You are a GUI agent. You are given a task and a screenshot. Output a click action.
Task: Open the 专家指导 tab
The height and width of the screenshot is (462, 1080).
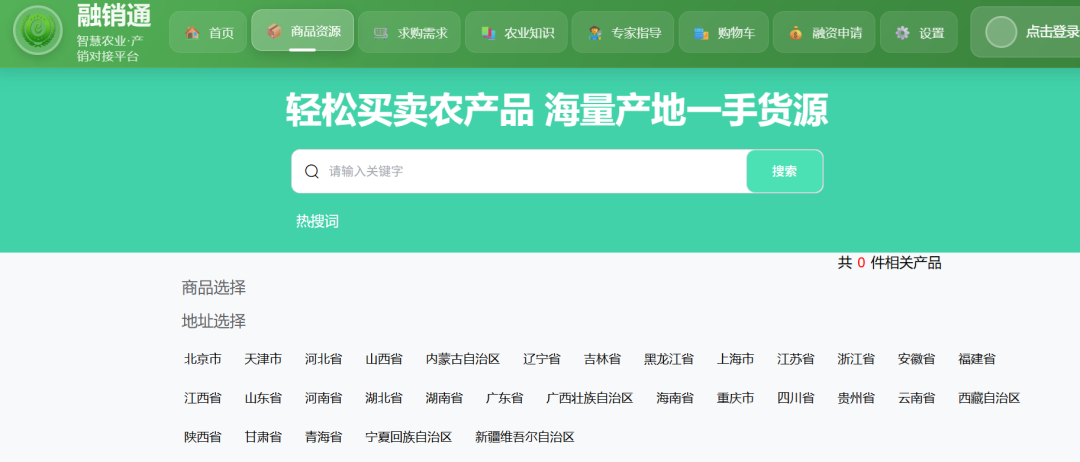pos(623,32)
